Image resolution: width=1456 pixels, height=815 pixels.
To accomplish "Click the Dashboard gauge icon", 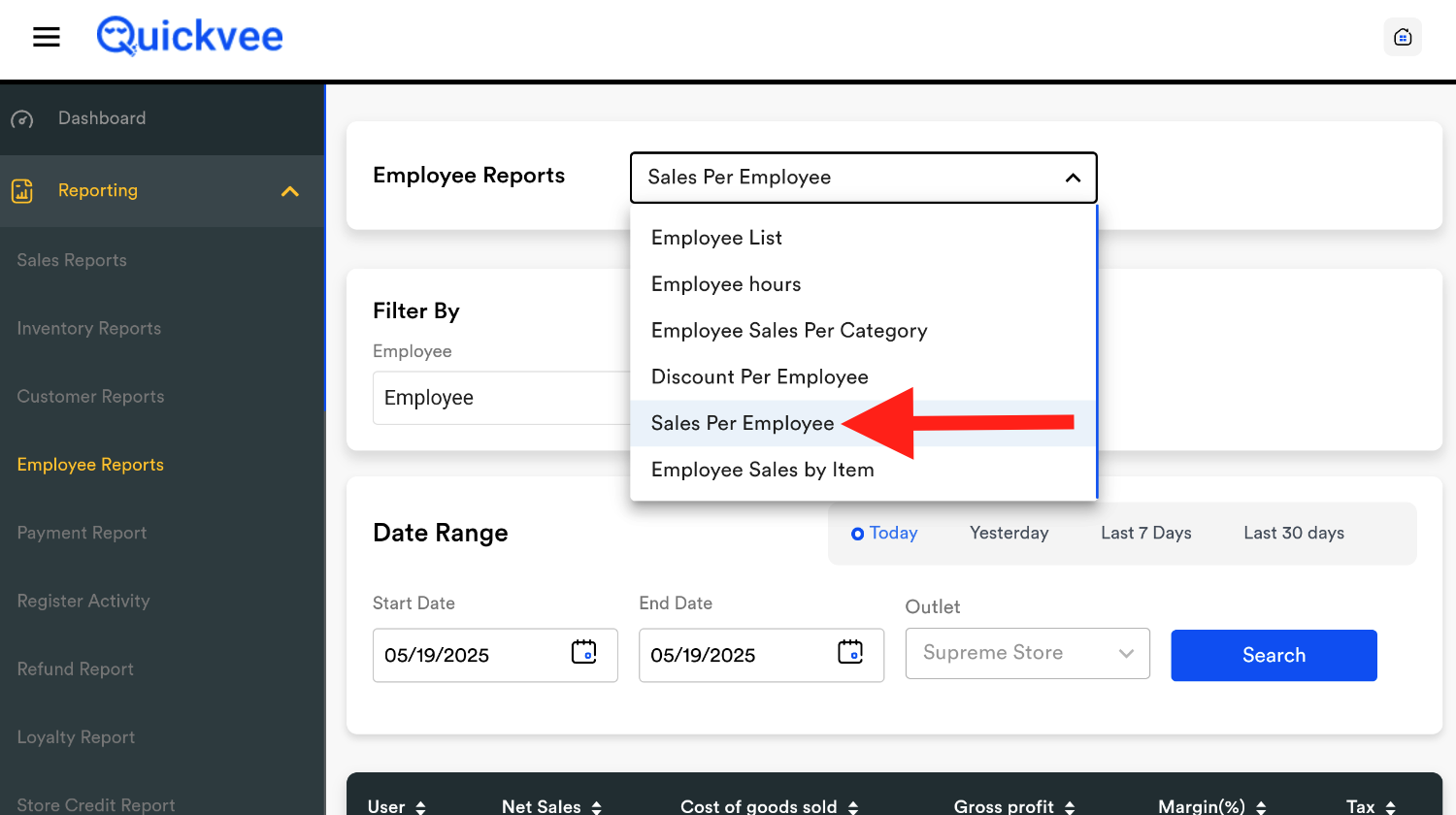I will [22, 119].
